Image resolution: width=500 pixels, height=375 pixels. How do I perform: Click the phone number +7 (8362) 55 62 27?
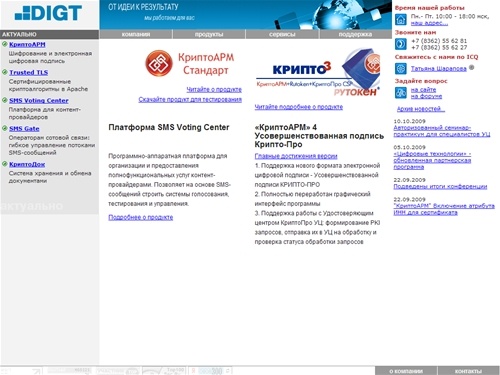click(x=439, y=47)
